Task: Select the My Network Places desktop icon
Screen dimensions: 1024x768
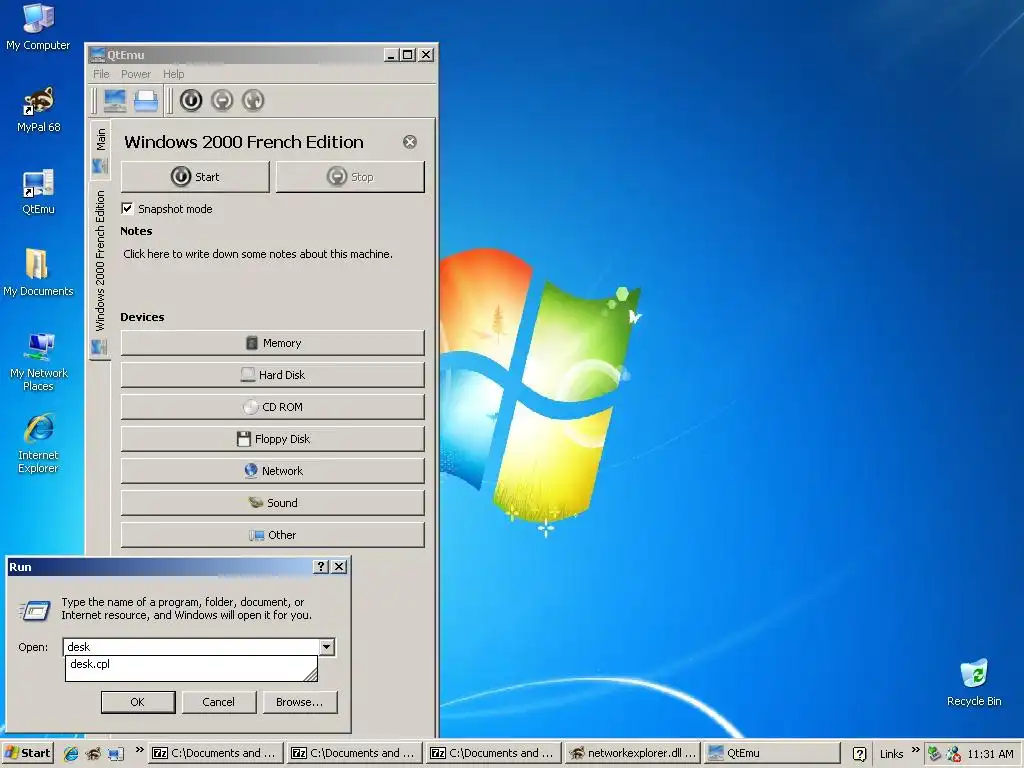Action: click(x=39, y=362)
